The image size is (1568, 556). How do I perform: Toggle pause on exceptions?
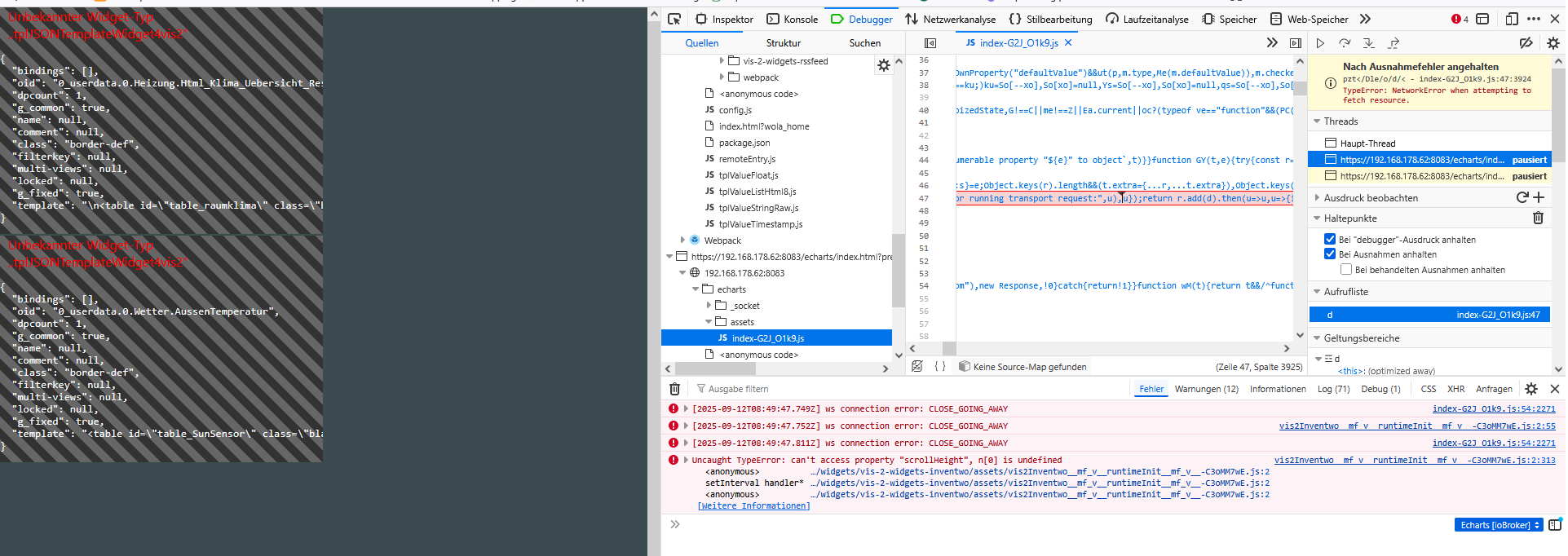coord(1330,254)
